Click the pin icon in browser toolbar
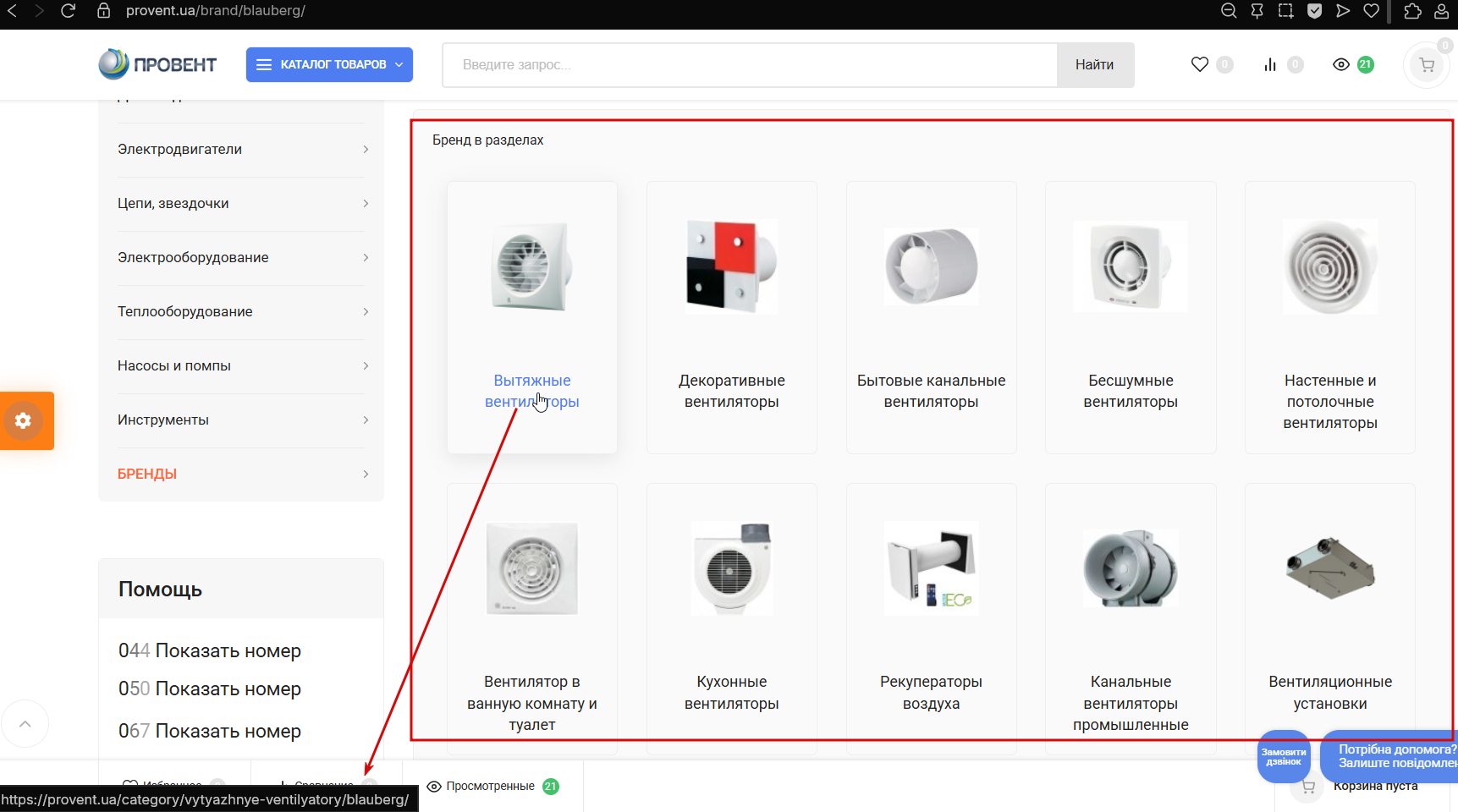 tap(1257, 11)
